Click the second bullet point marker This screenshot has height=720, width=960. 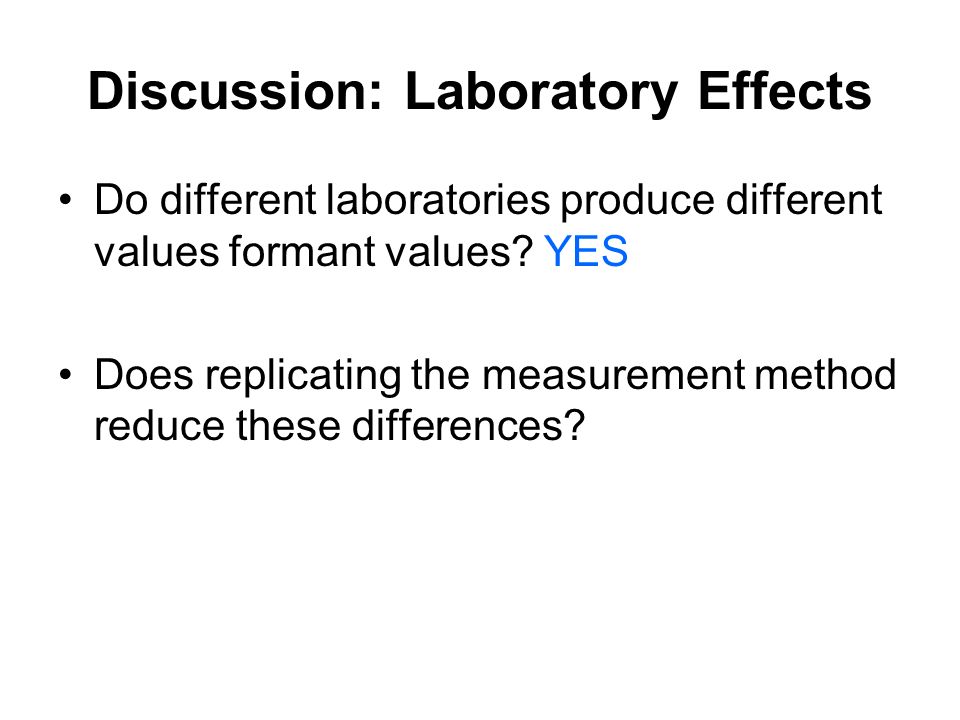(66, 374)
